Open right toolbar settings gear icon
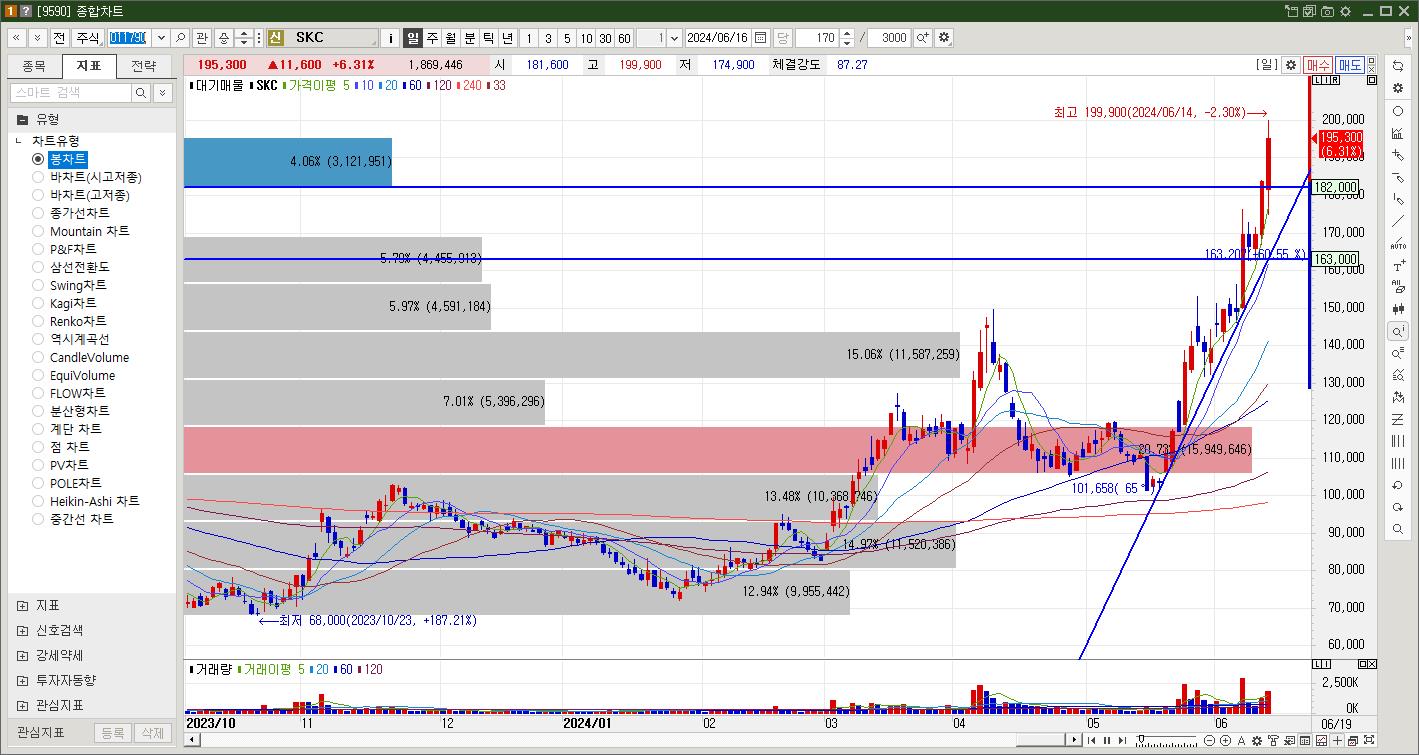1419x755 pixels. click(x=1398, y=88)
